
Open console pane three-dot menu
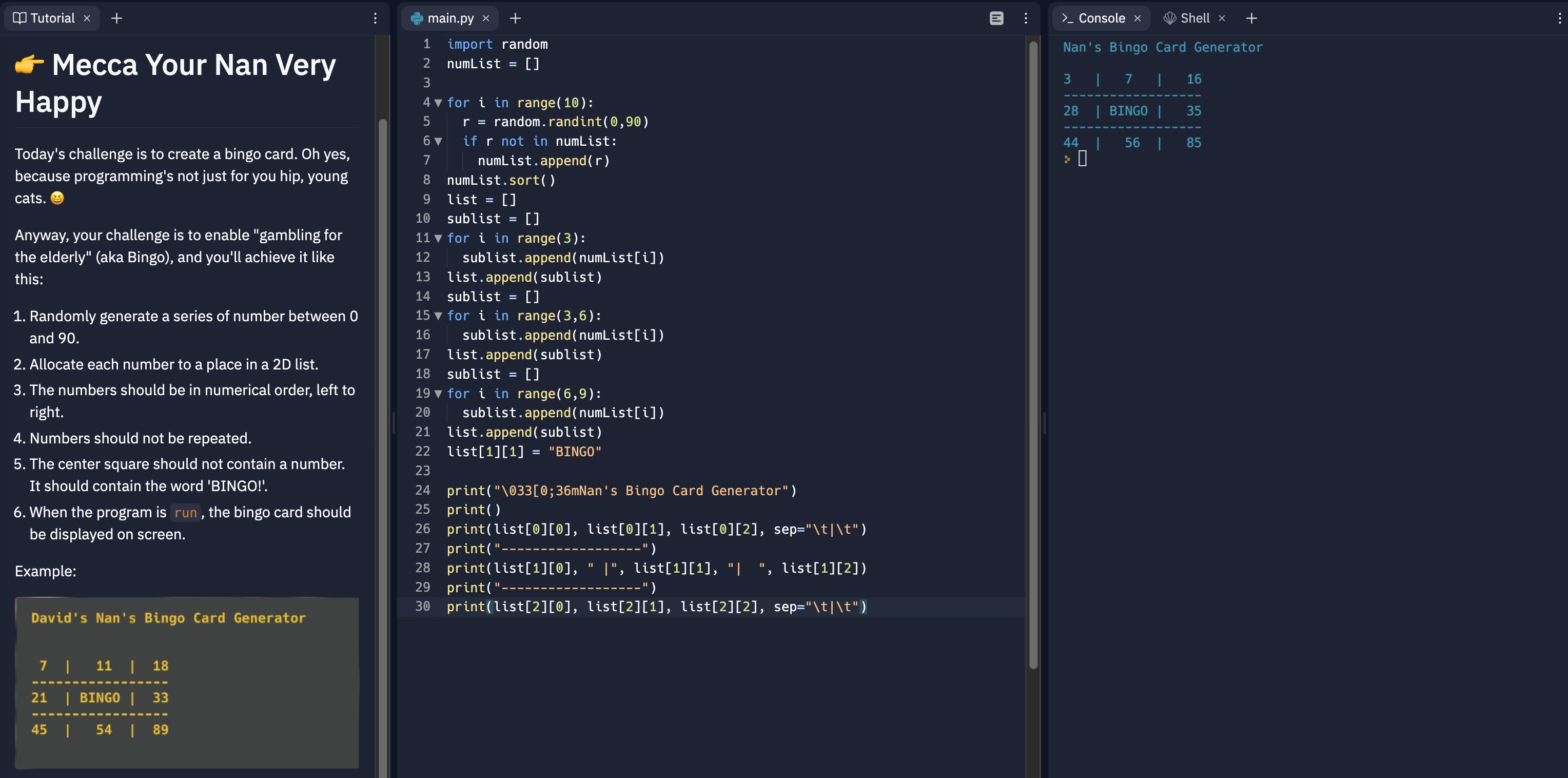(x=1559, y=18)
